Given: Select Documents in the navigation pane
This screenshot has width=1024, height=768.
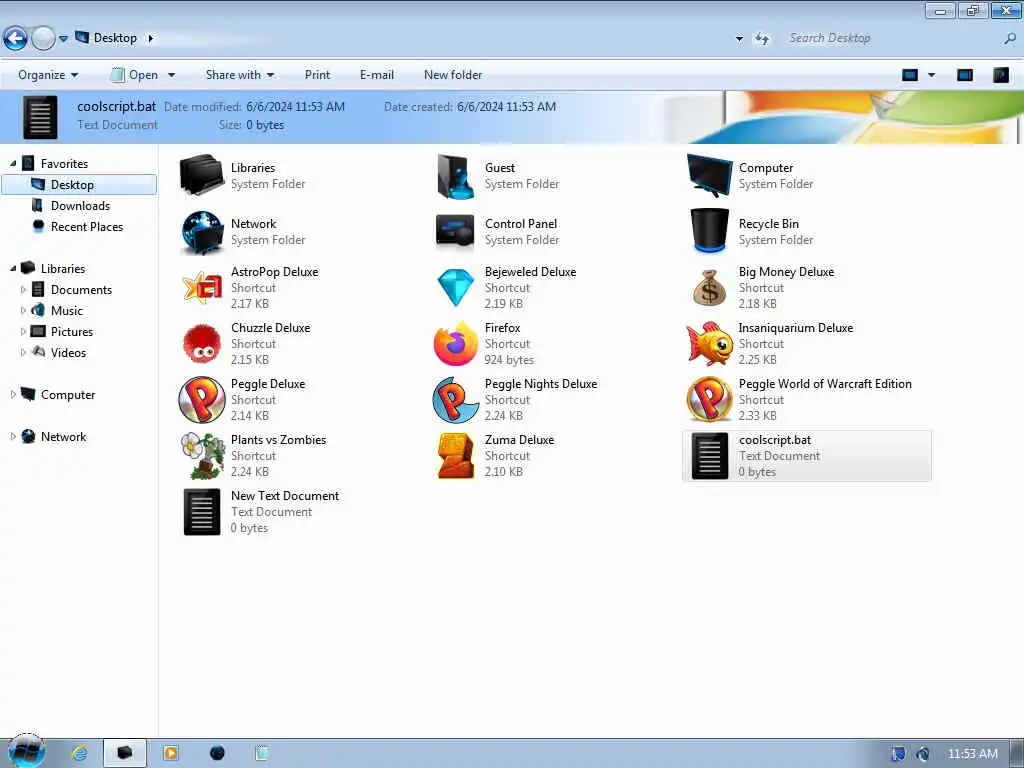Looking at the screenshot, I should pyautogui.click(x=81, y=289).
